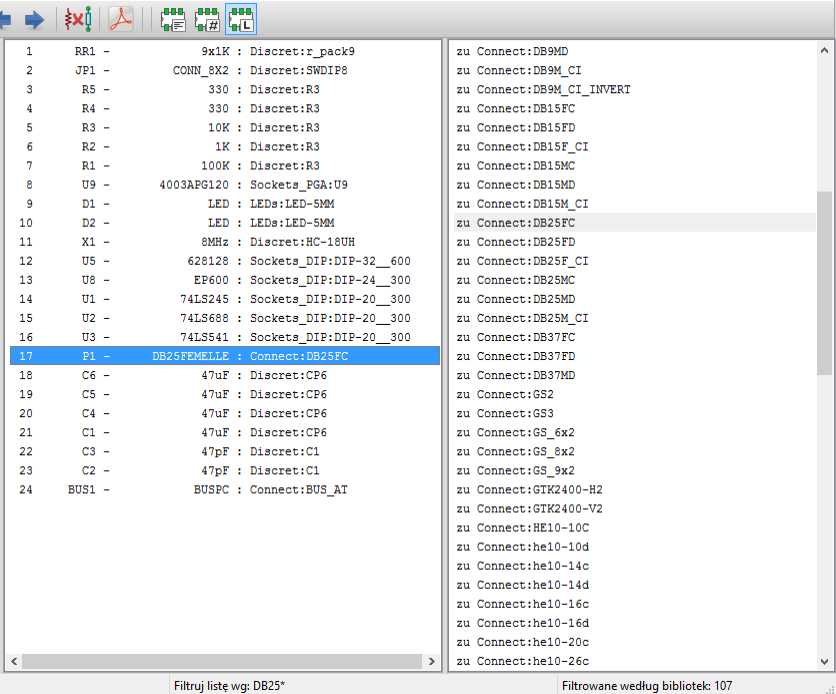Select component row U8 EP600

[225, 280]
